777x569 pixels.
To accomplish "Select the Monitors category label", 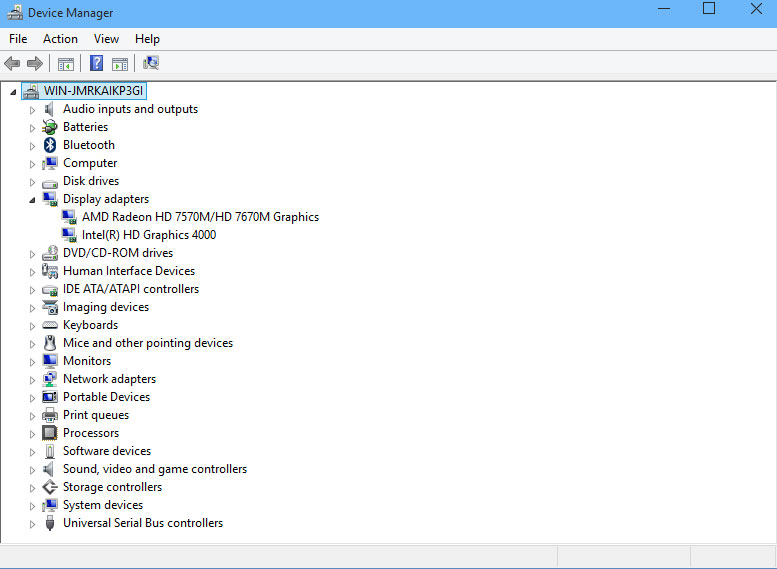I will point(87,361).
